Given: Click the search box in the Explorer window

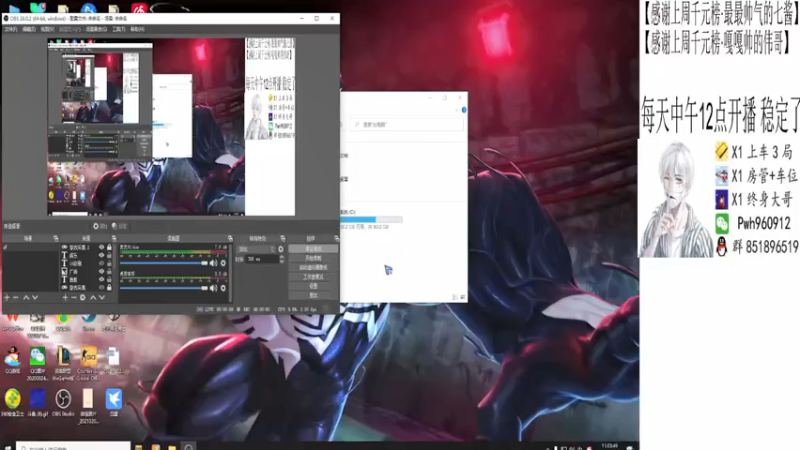Looking at the screenshot, I should [x=407, y=124].
